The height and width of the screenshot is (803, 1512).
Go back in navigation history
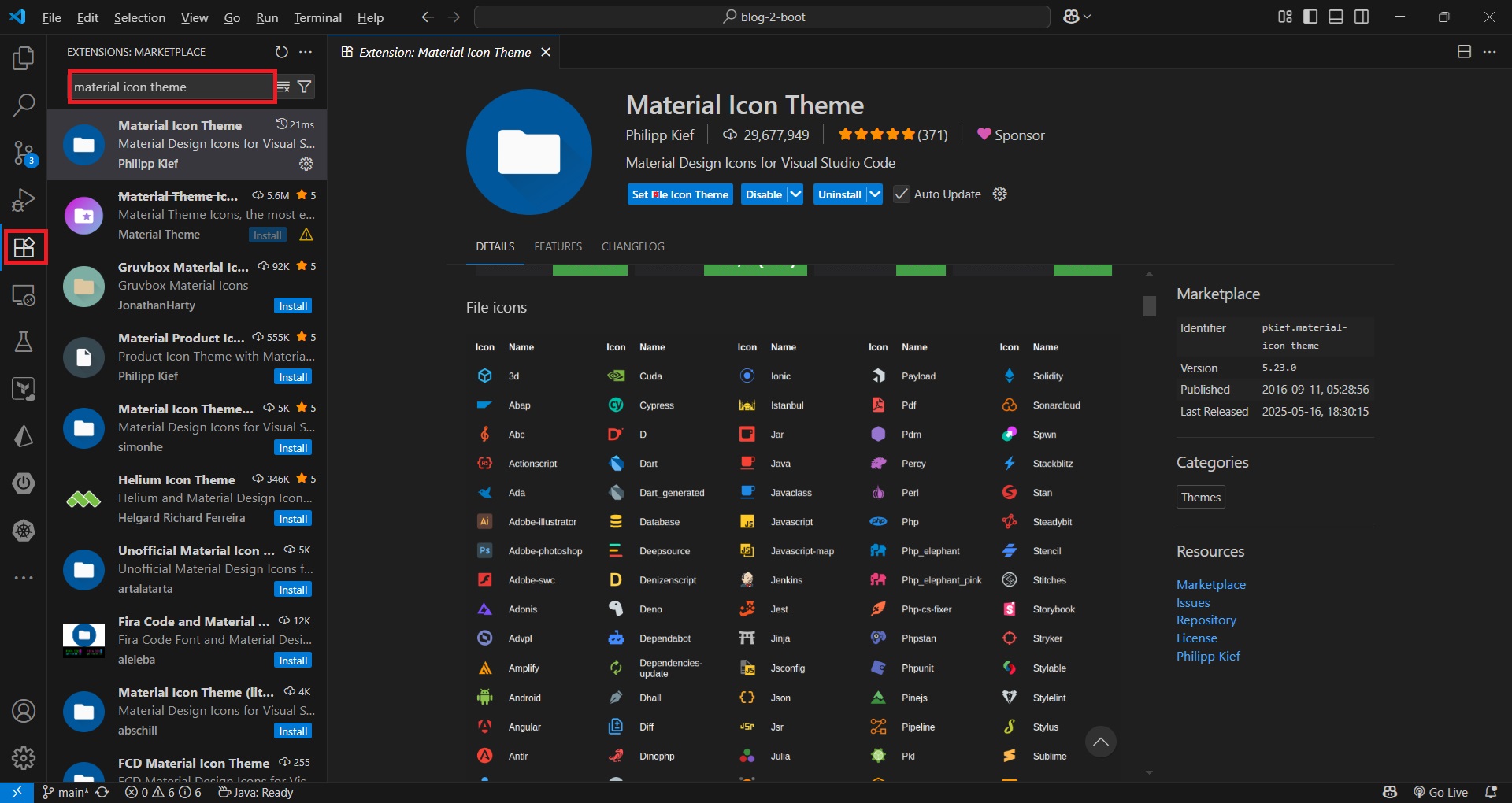click(x=428, y=17)
